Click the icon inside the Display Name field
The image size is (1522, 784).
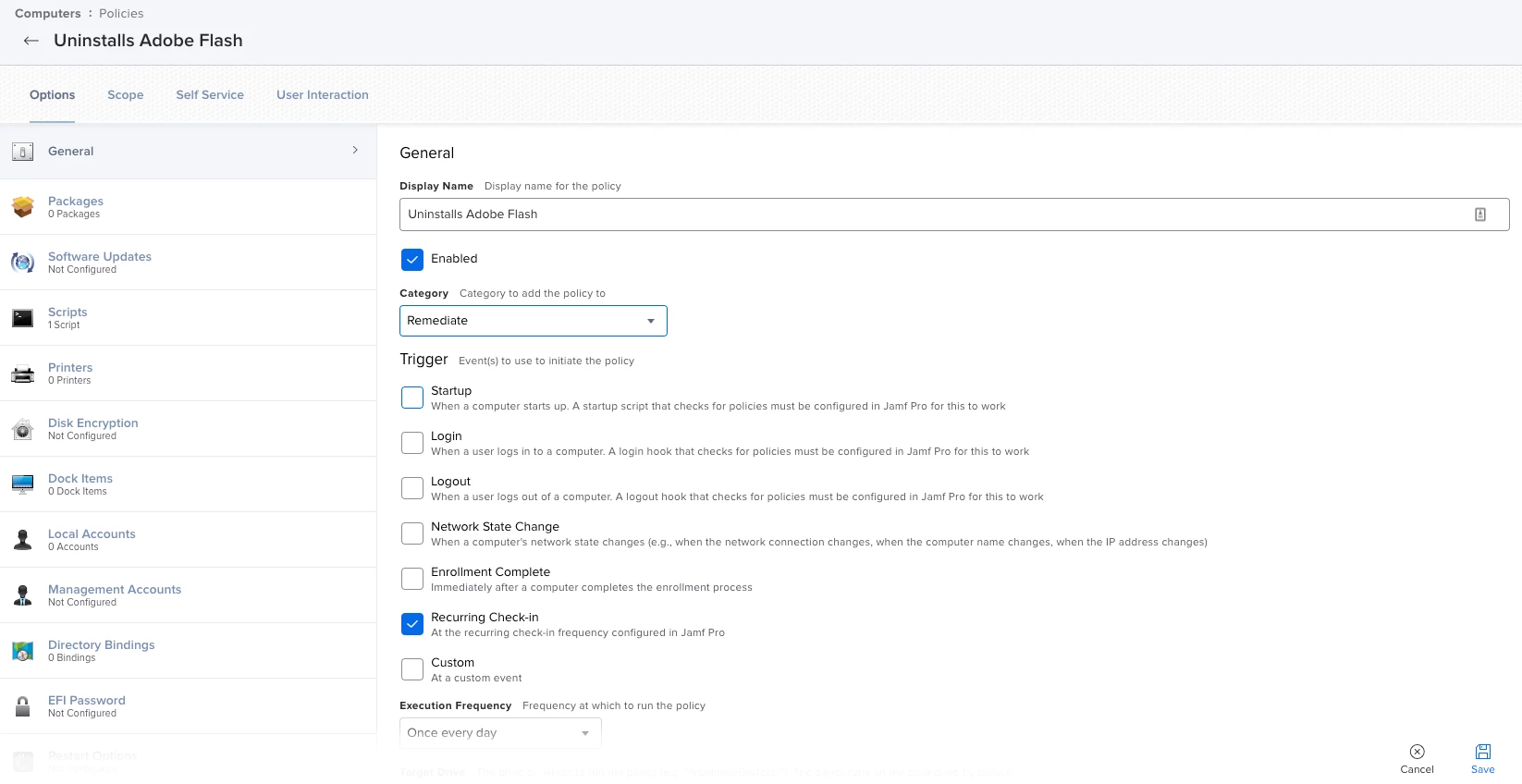tap(1480, 214)
